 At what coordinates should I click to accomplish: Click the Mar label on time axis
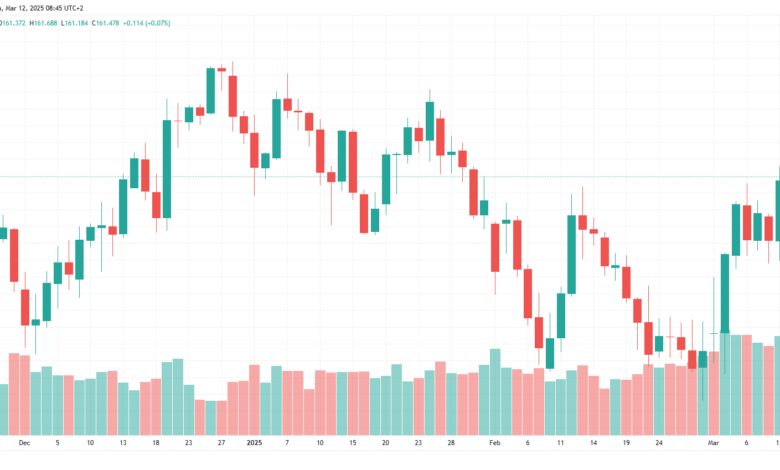pos(713,443)
